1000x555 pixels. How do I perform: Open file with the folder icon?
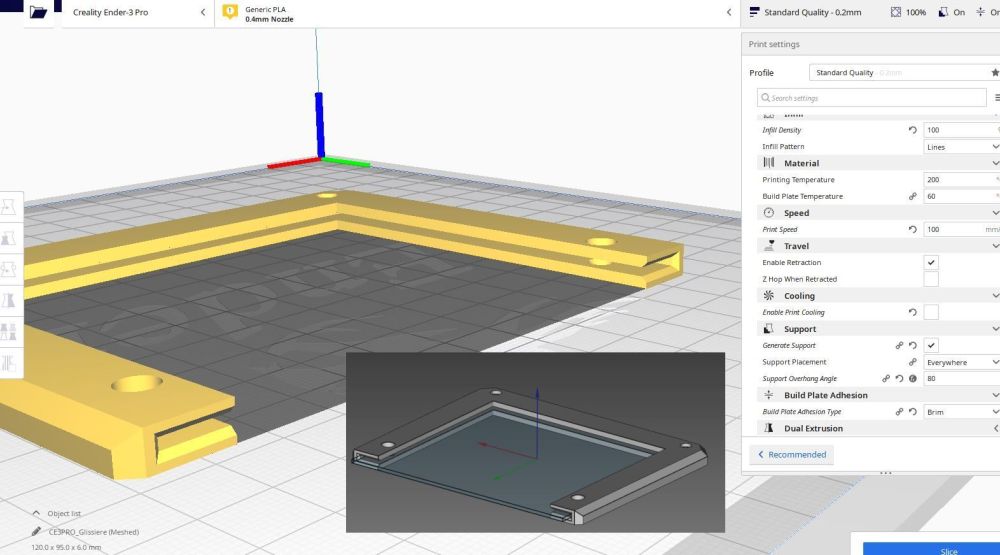[38, 12]
